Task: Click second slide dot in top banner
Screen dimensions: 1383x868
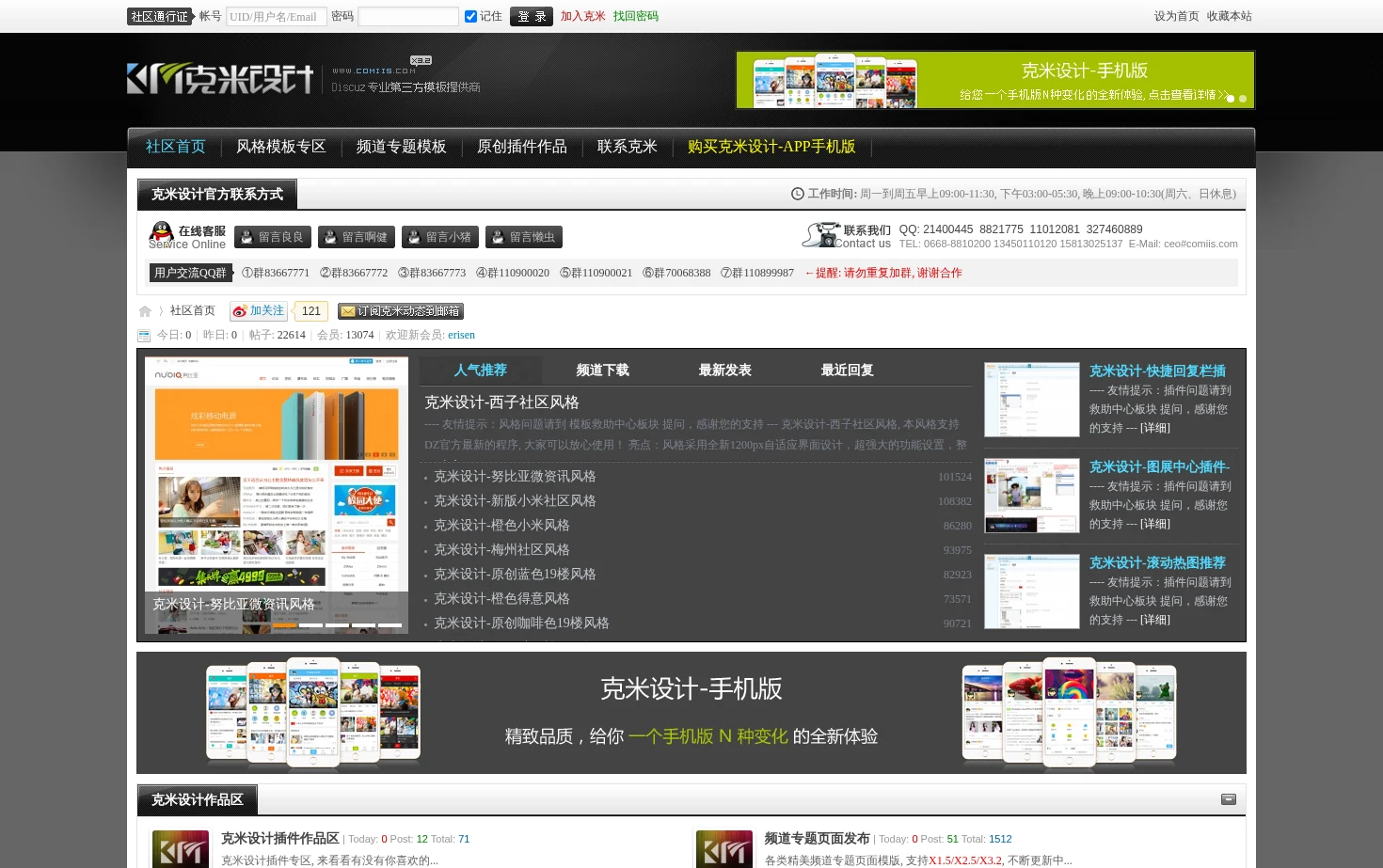Action: 1243,99
